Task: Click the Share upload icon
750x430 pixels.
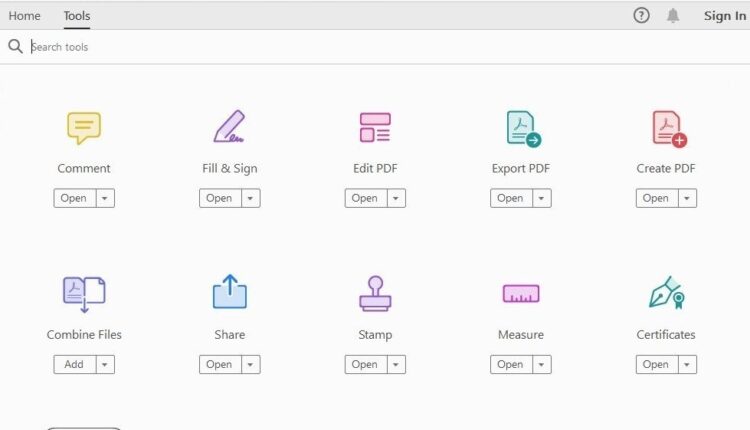Action: [x=229, y=293]
